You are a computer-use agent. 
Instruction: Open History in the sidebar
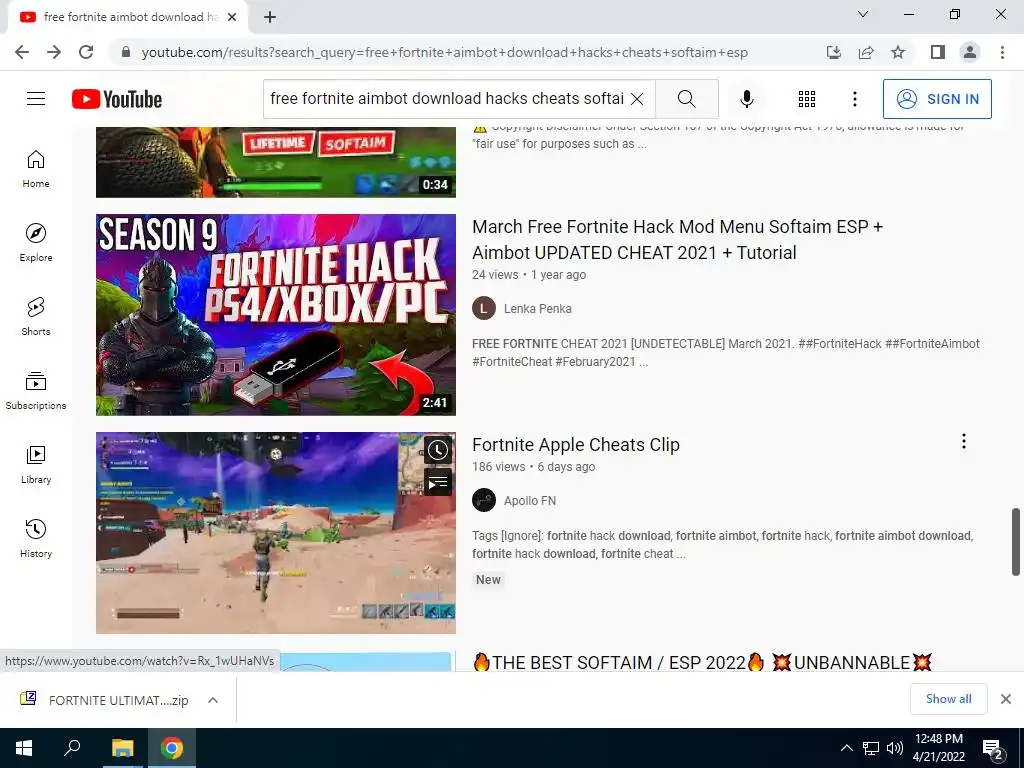(36, 538)
